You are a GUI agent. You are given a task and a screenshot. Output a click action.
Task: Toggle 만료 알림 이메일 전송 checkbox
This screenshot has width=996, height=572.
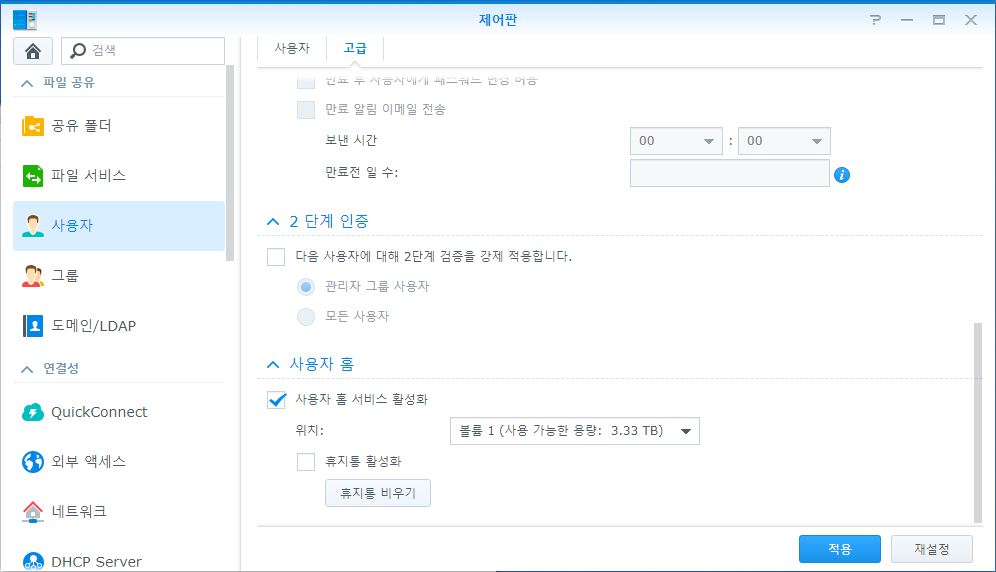[306, 109]
